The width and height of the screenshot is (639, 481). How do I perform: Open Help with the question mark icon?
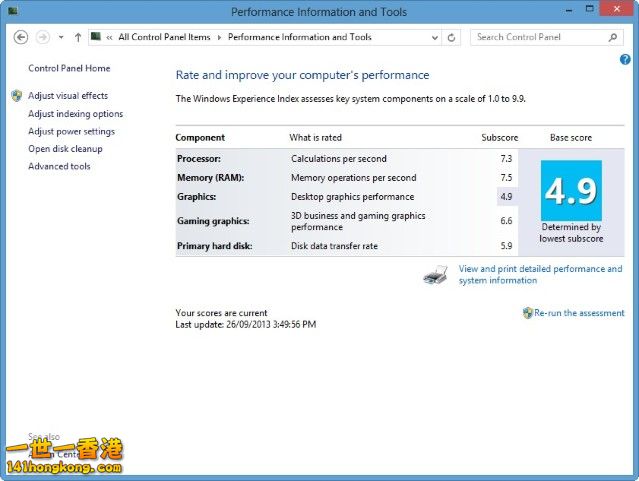click(x=625, y=60)
